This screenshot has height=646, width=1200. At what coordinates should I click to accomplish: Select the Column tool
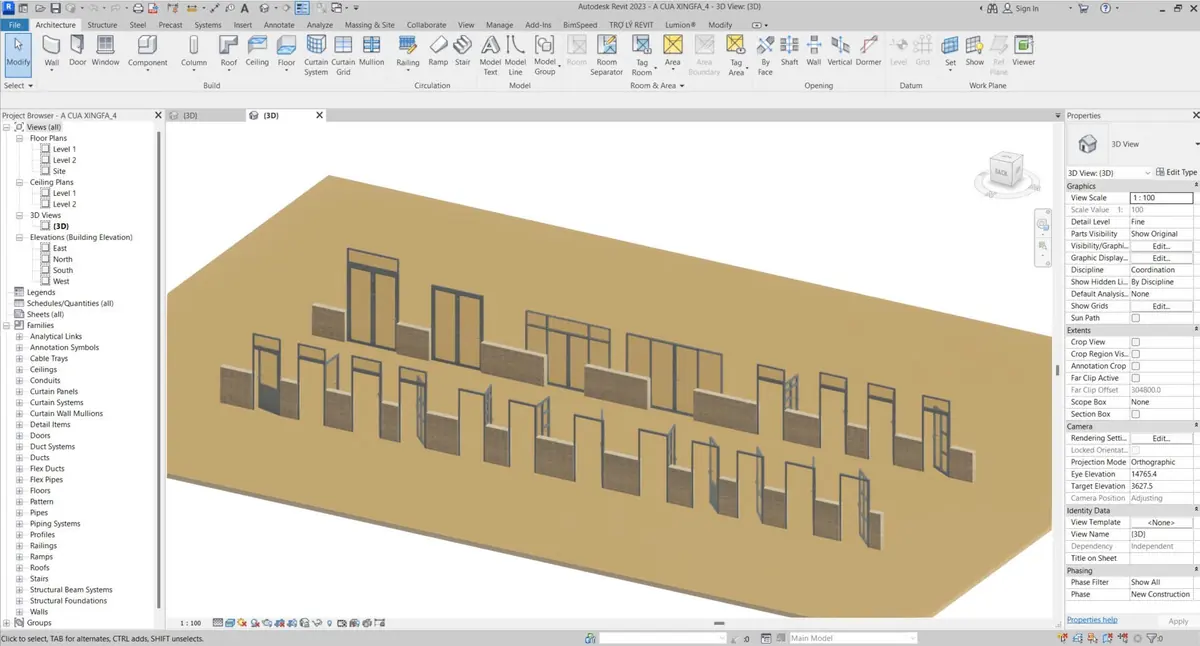point(194,51)
